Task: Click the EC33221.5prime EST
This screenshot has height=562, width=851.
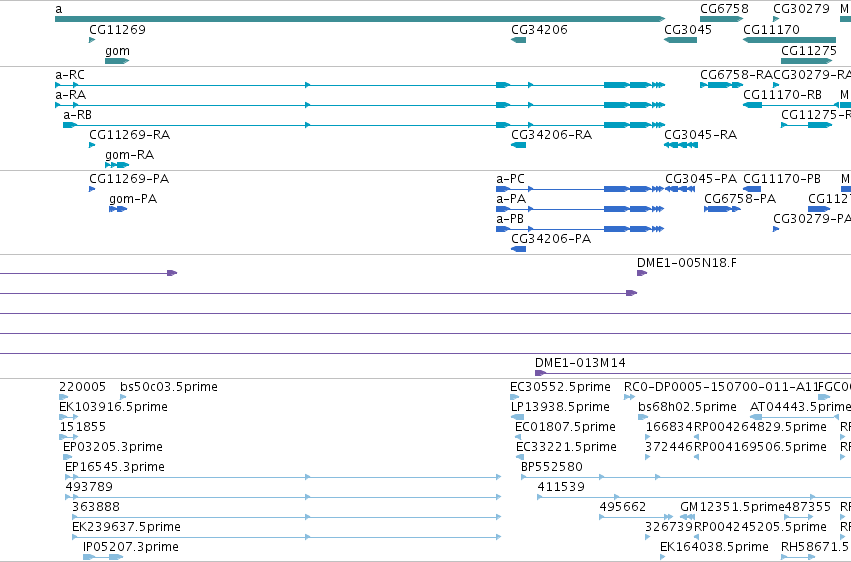Action: pyautogui.click(x=520, y=457)
